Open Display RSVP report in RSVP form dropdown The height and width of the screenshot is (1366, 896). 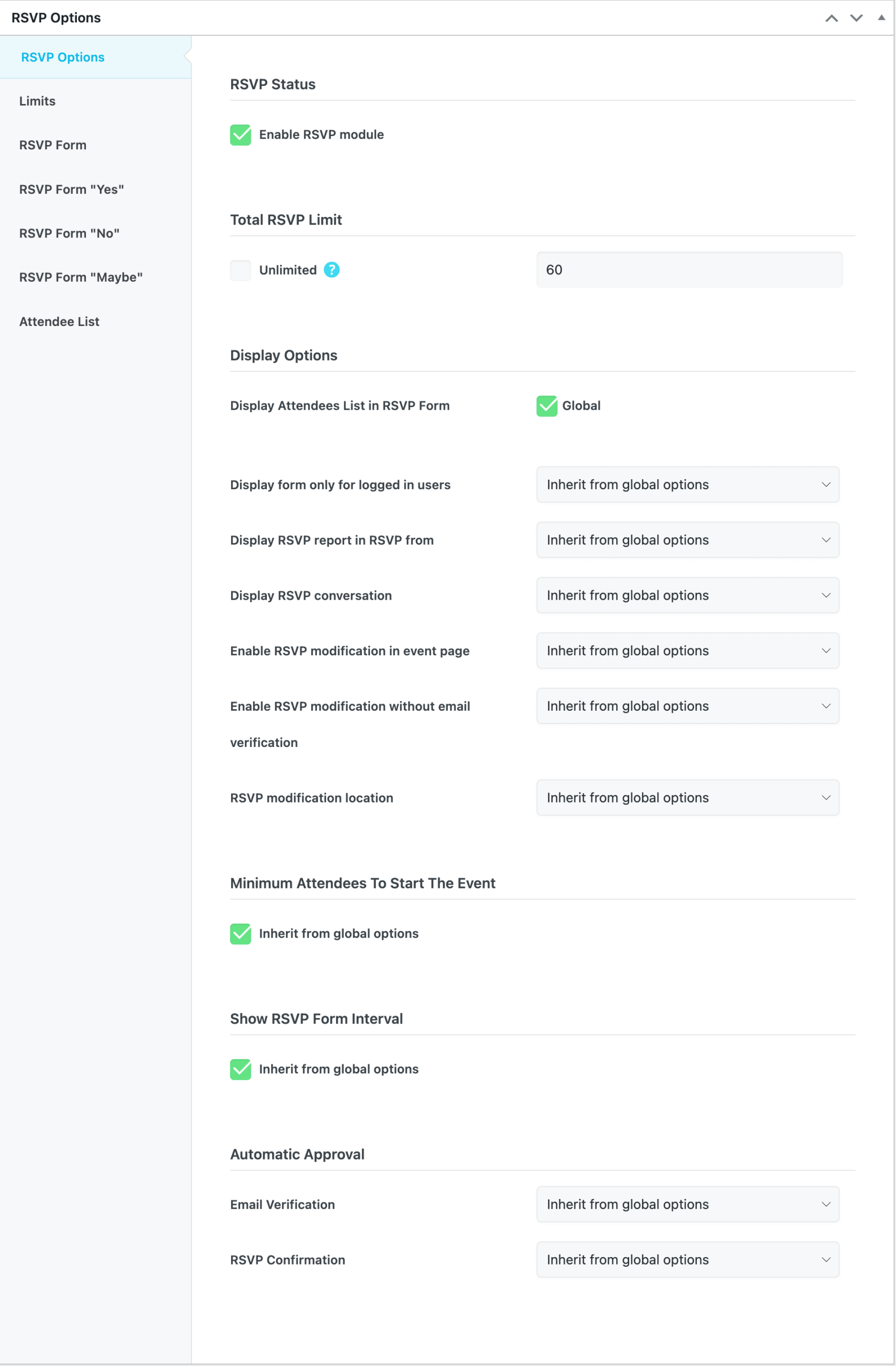coord(687,540)
